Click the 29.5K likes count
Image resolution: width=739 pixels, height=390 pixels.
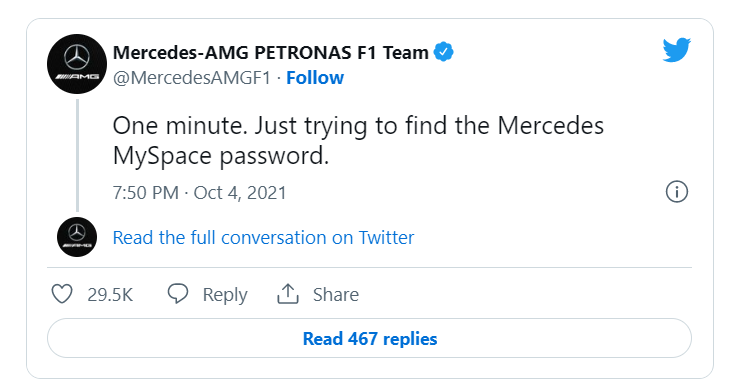[110, 295]
